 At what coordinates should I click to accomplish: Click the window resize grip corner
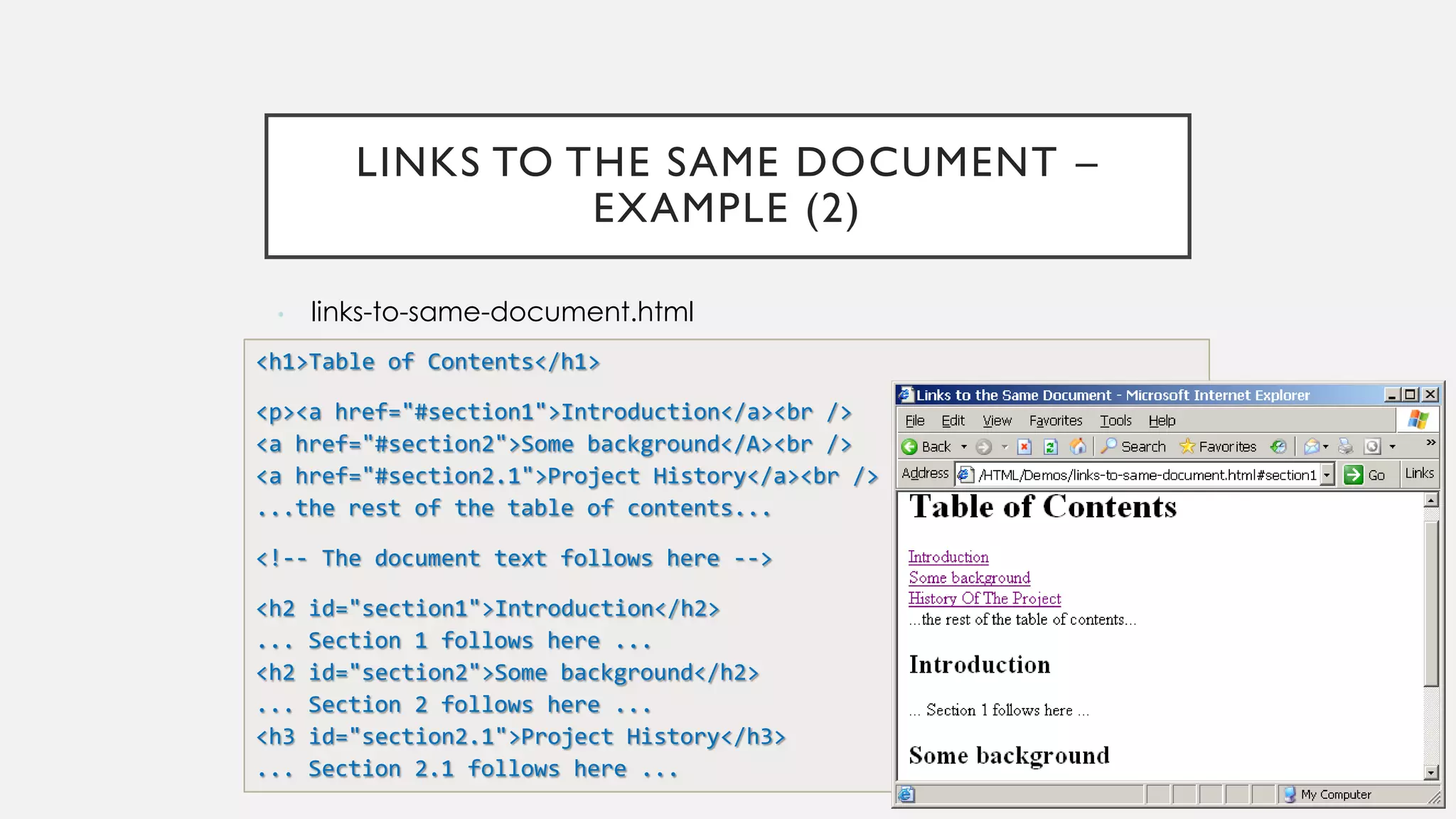coord(1435,798)
